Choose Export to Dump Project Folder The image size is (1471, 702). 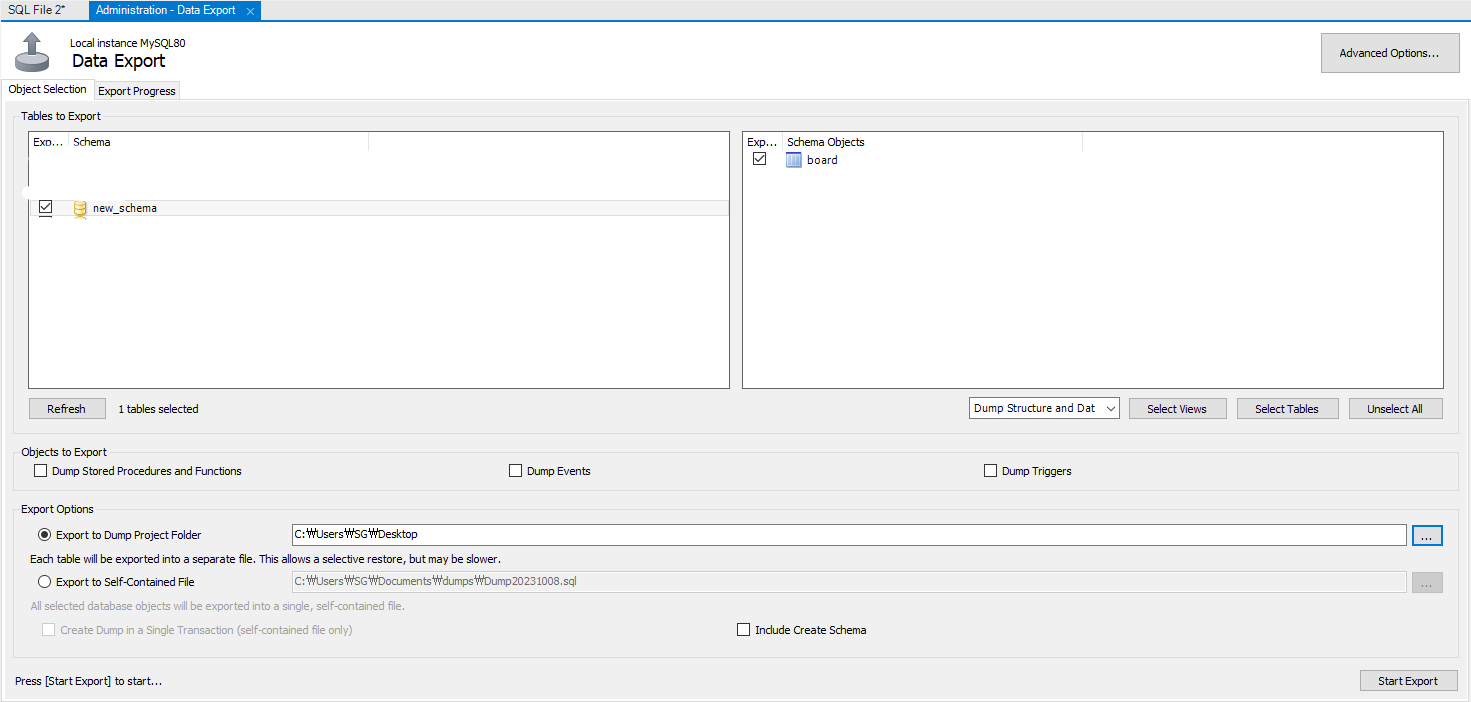tap(44, 535)
